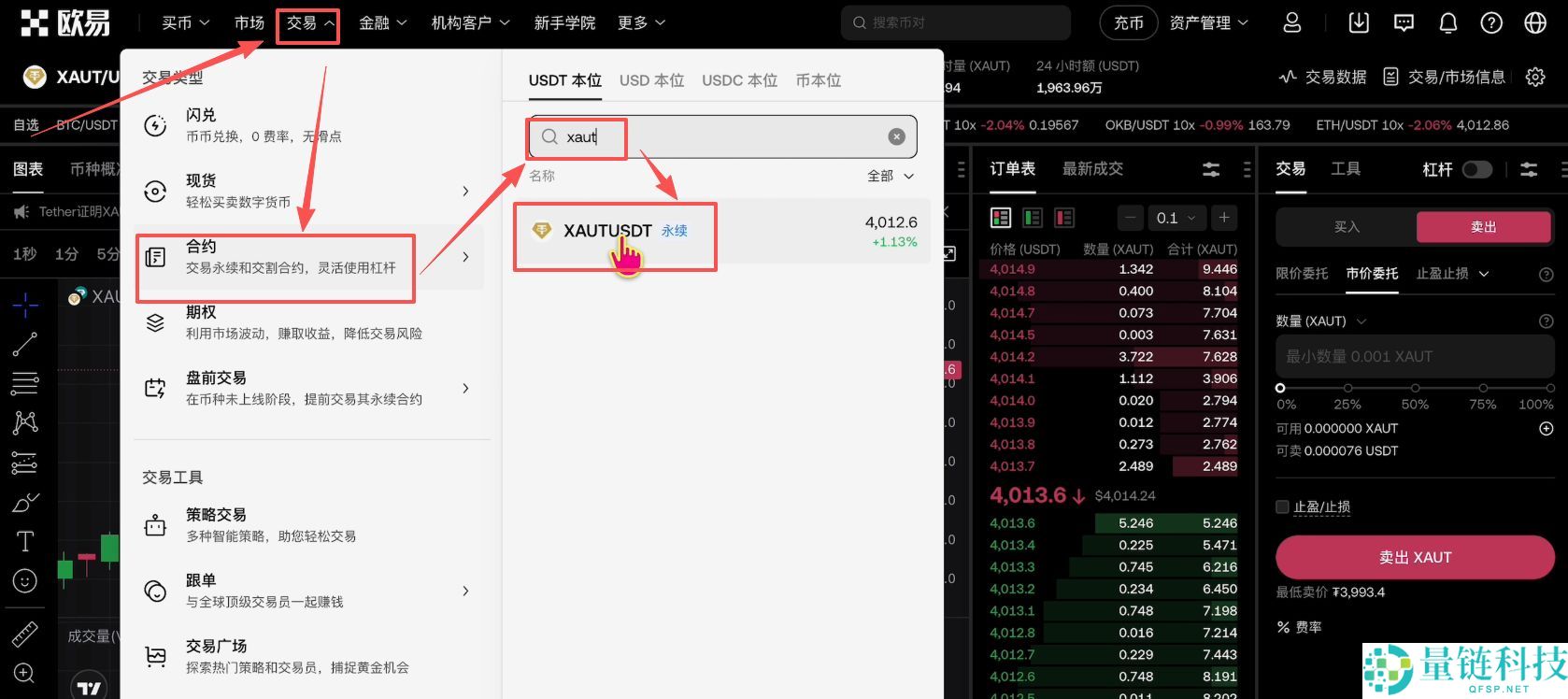
Task: Expand the finance menu
Action: [x=383, y=22]
